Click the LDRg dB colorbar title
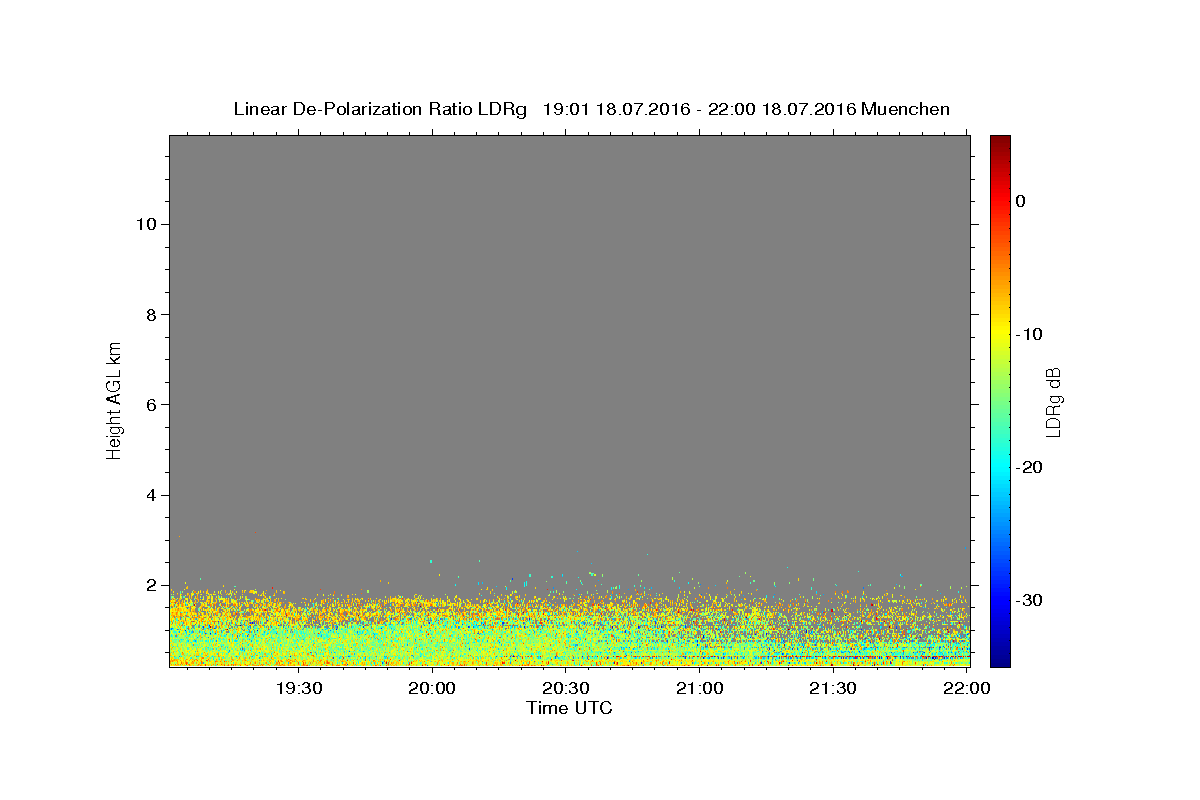This screenshot has width=1200, height=800. pos(1053,400)
